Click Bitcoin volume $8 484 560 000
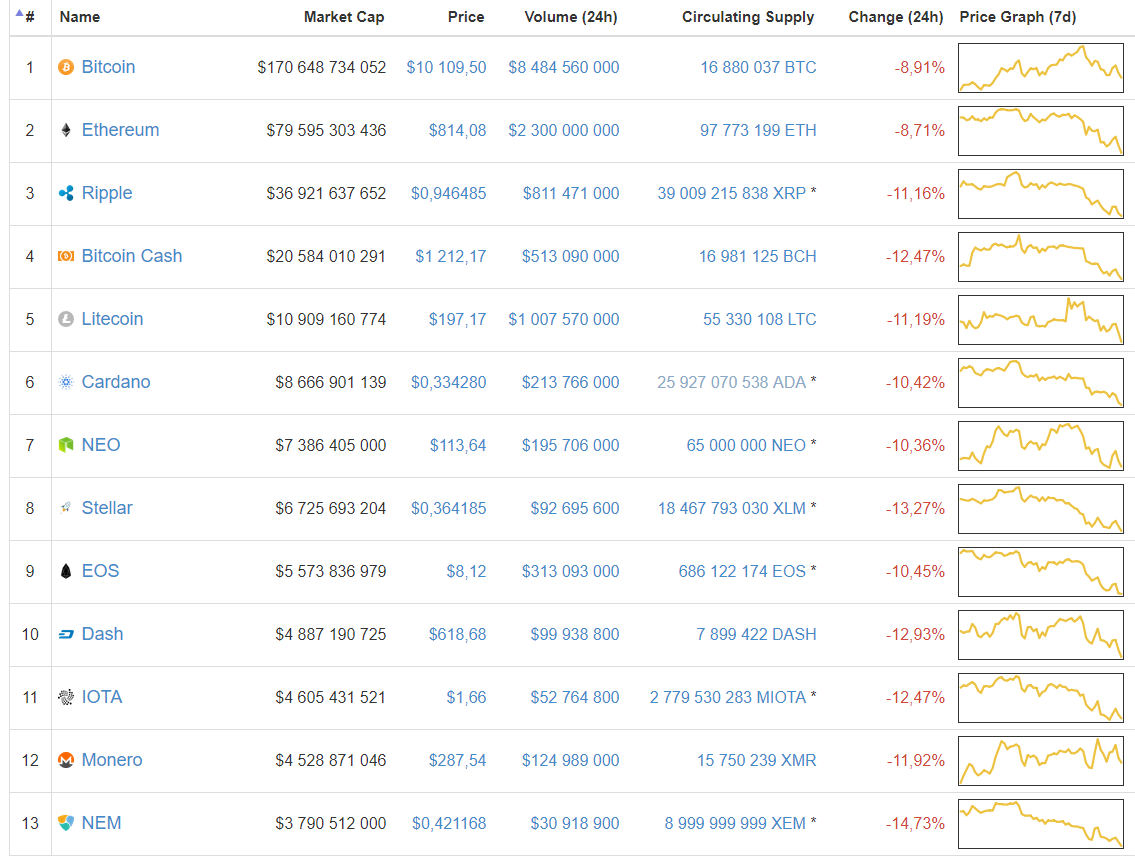1135x856 pixels. tap(564, 68)
